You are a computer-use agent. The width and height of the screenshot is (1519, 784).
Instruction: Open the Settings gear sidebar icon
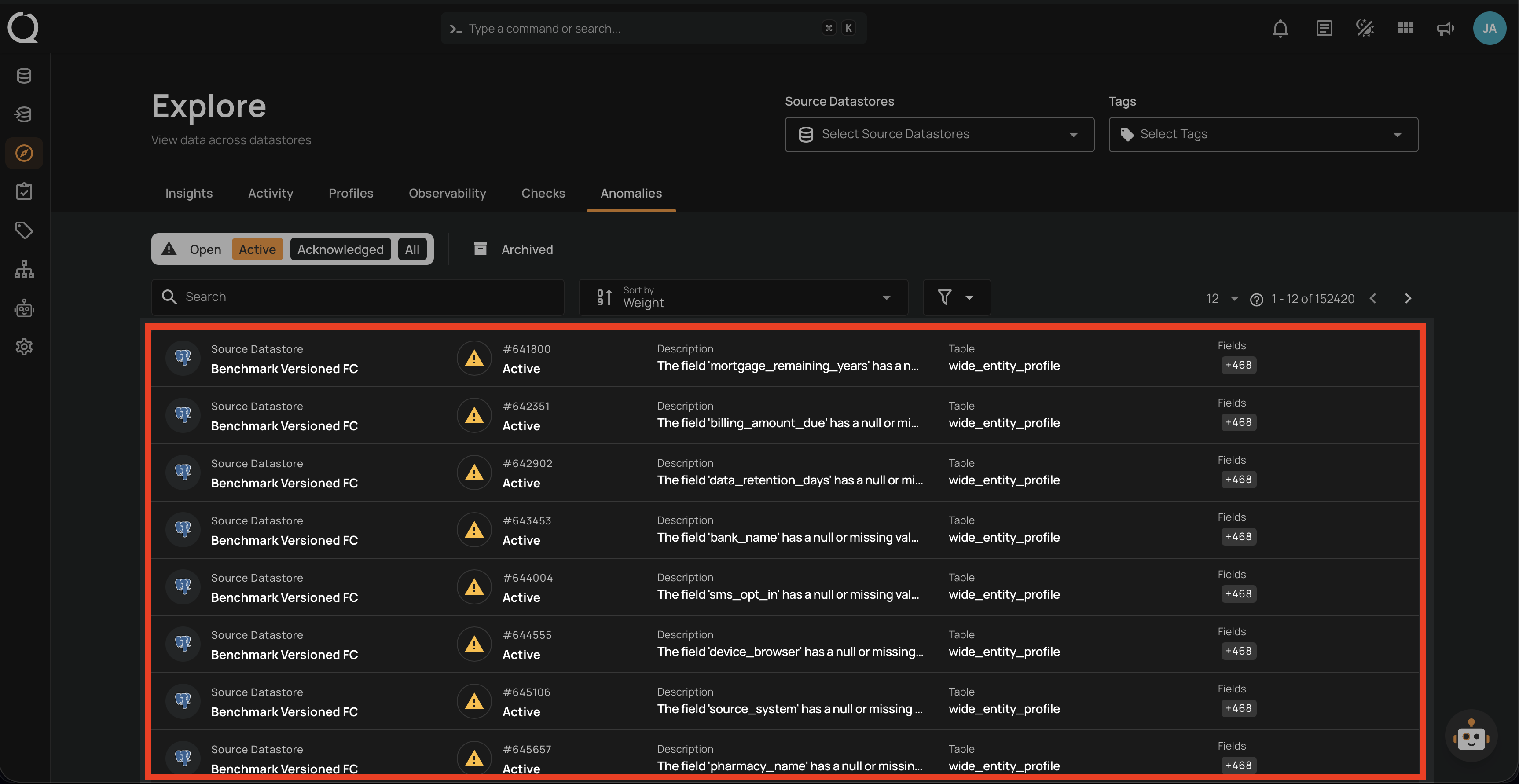click(x=24, y=347)
